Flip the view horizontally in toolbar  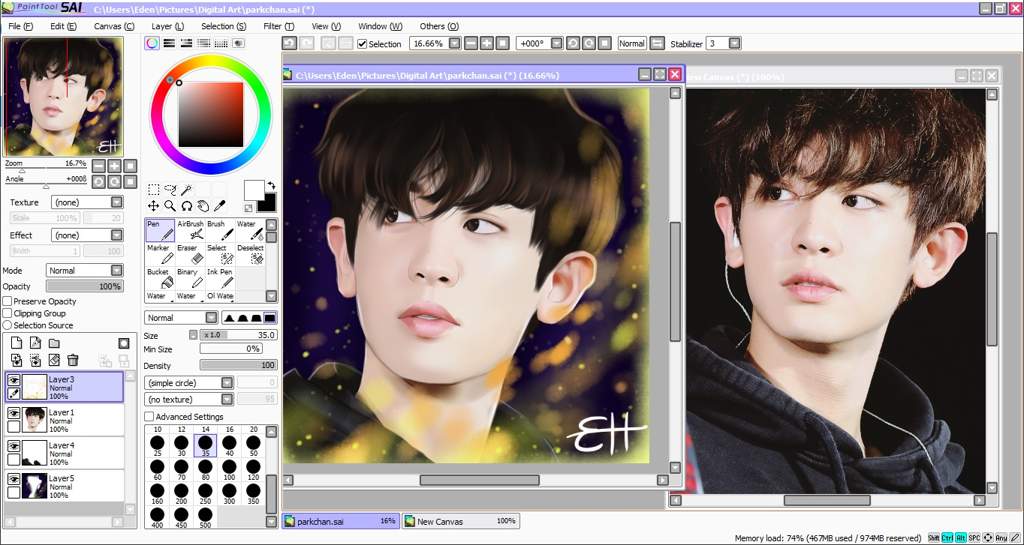657,44
